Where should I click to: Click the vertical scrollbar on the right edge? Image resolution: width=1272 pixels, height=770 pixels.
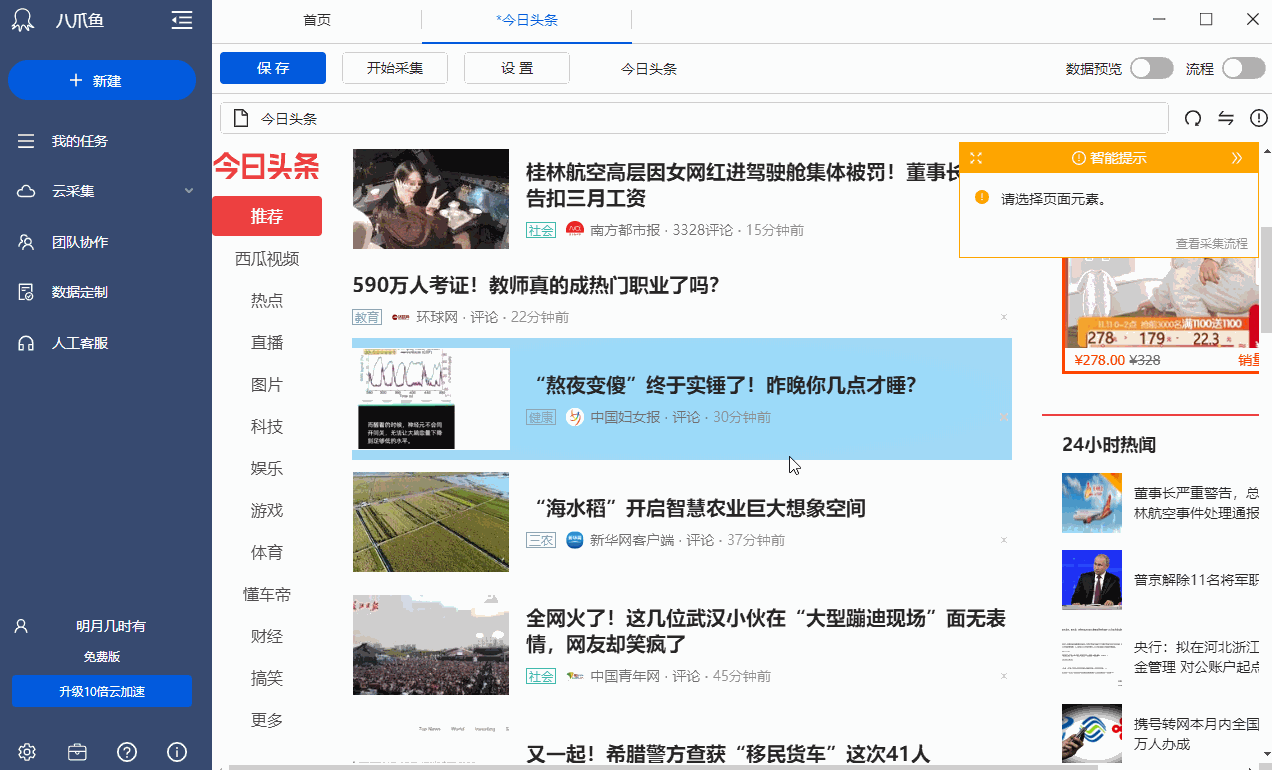pos(1266,280)
